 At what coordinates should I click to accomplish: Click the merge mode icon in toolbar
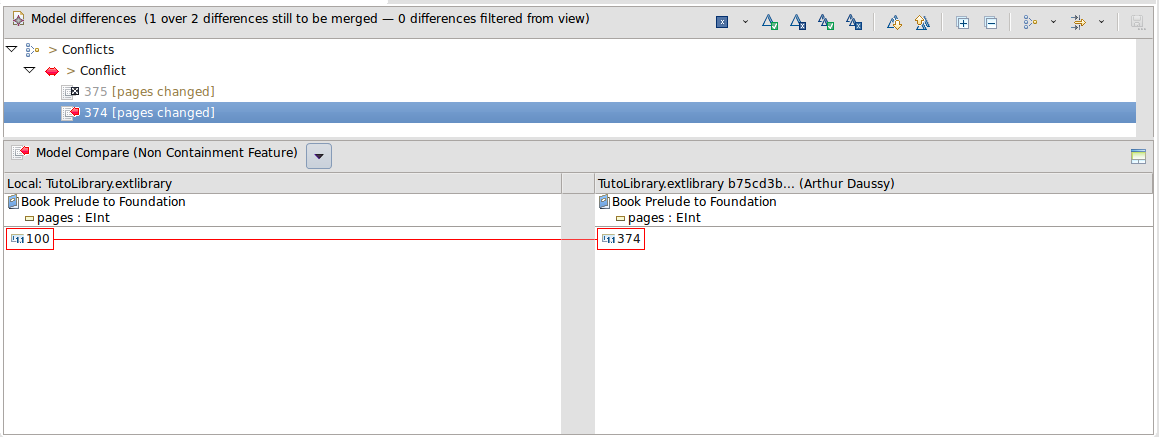[x=722, y=22]
